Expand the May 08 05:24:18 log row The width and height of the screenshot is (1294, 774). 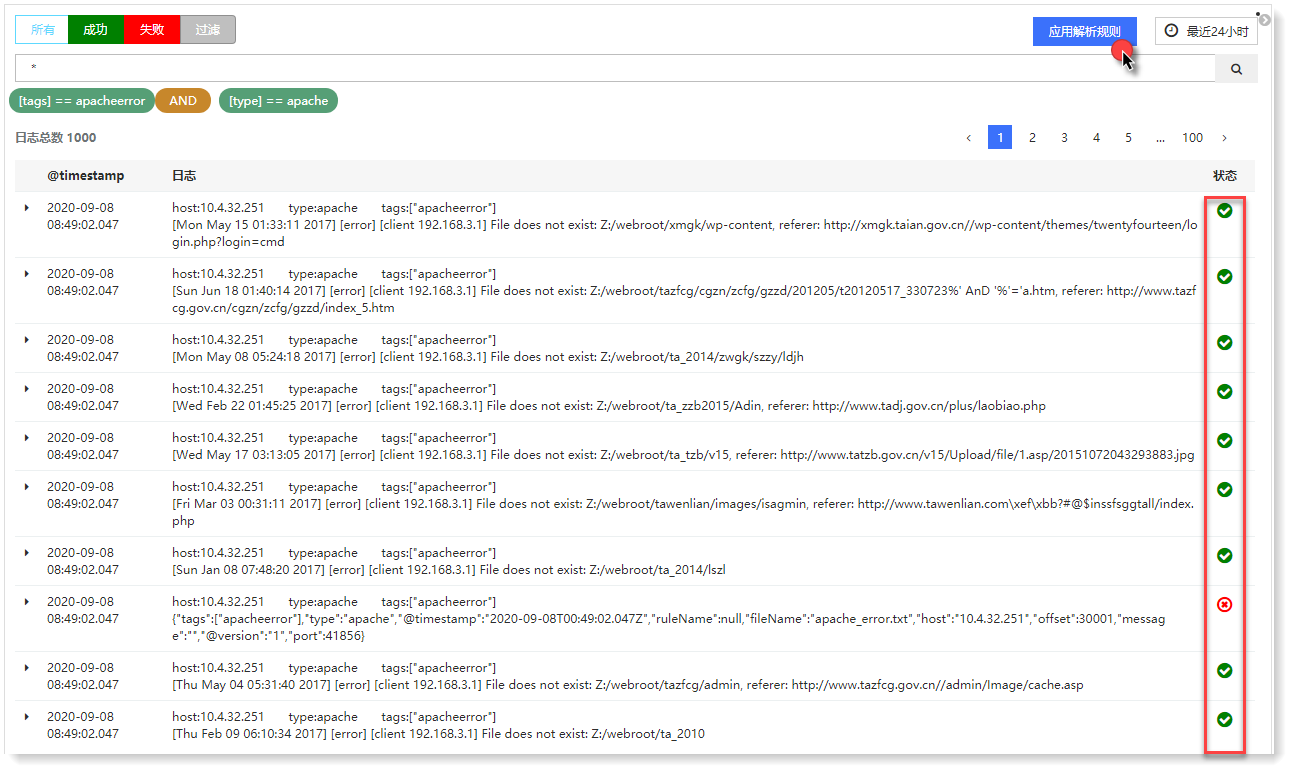tap(27, 339)
